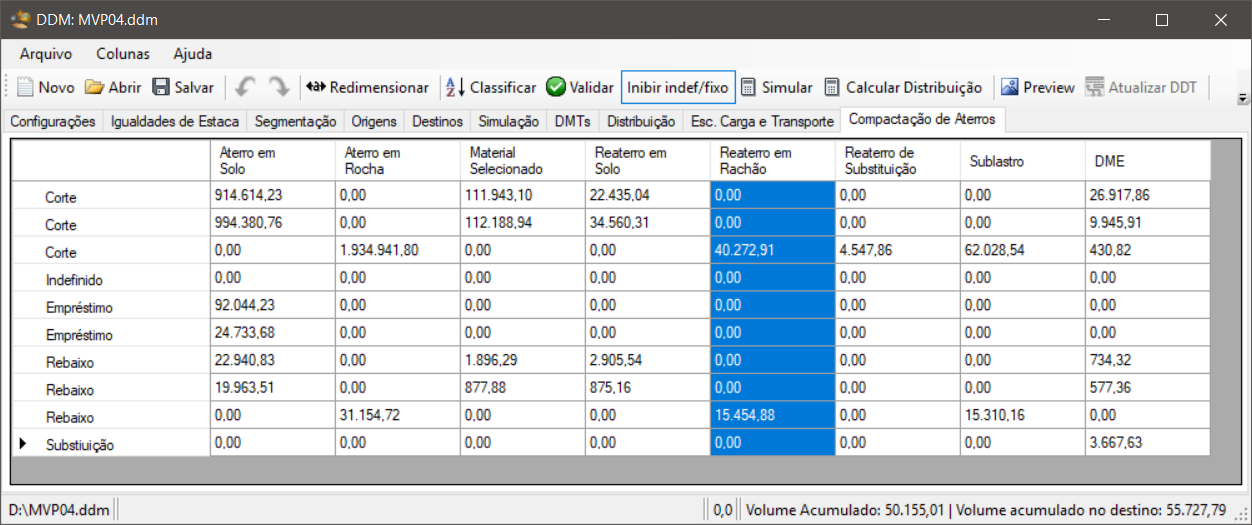Open the Ajuda menu
Image resolution: width=1252 pixels, height=525 pixels.
193,54
